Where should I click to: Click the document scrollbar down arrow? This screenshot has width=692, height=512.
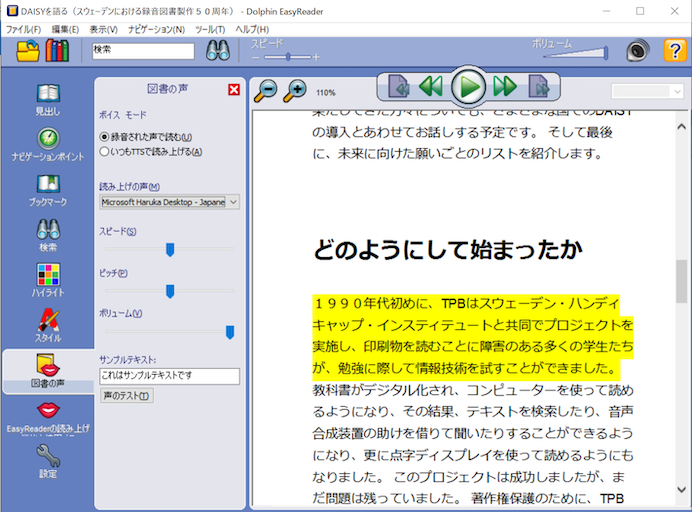click(x=681, y=489)
